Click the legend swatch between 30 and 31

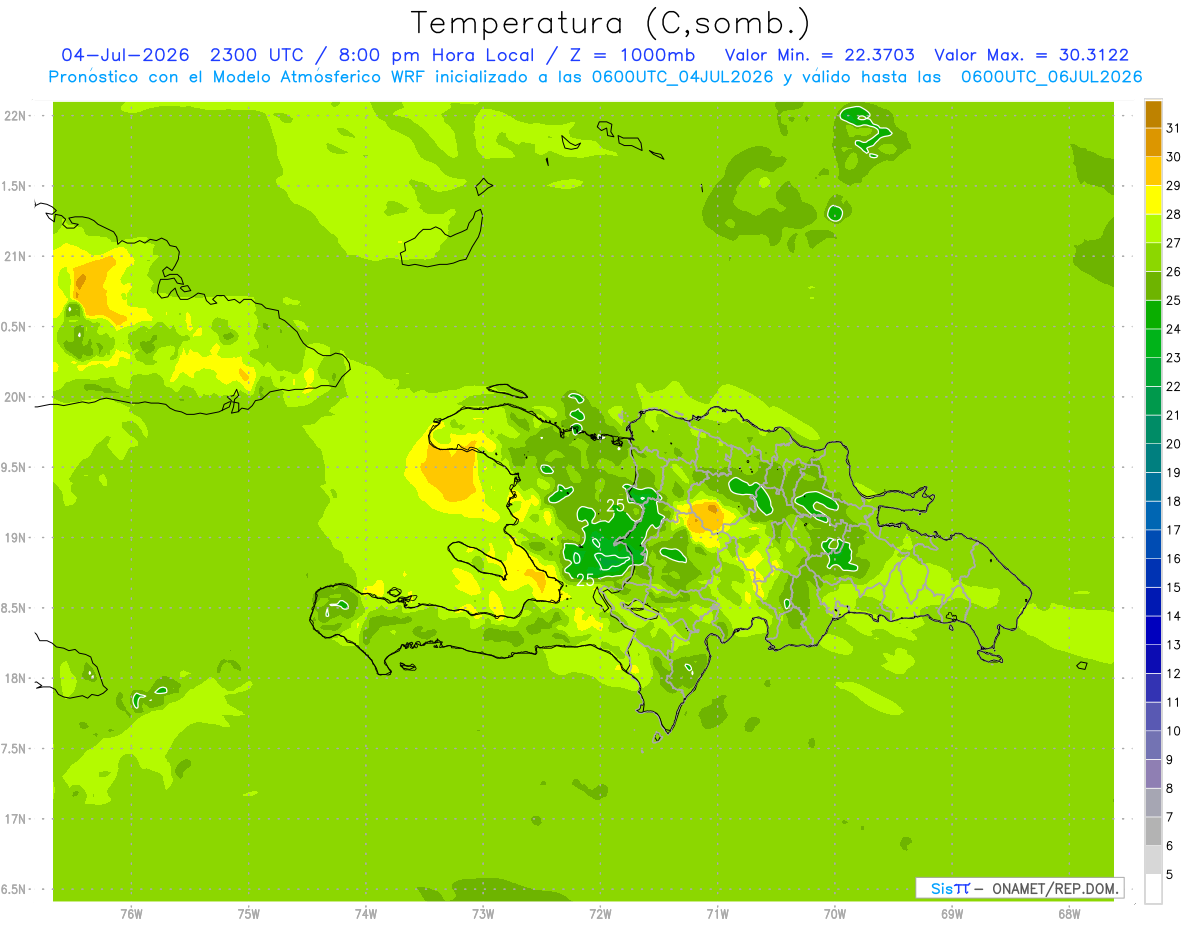1153,142
